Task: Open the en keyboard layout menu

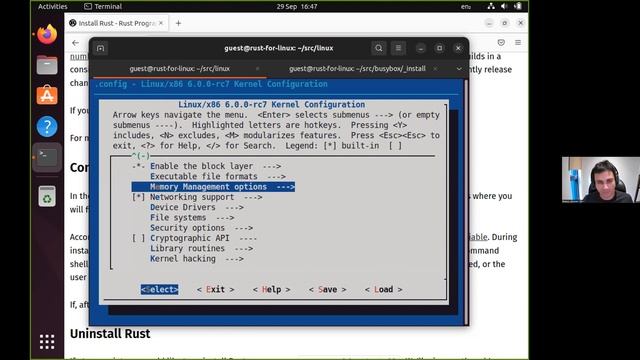Action: click(466, 7)
